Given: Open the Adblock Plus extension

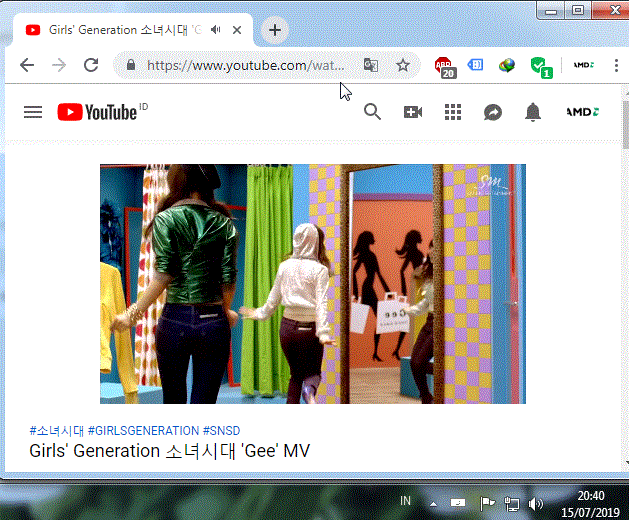Looking at the screenshot, I should 445,67.
